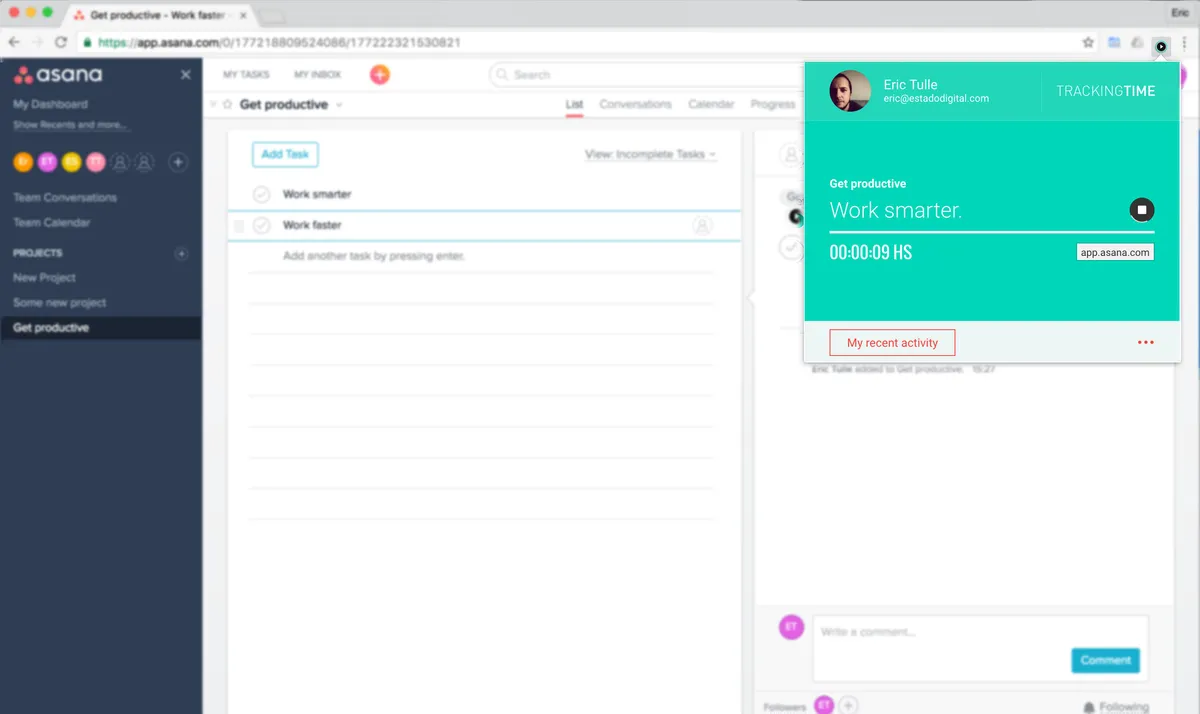Mark Work faster task complete
This screenshot has width=1200, height=714.
point(261,226)
